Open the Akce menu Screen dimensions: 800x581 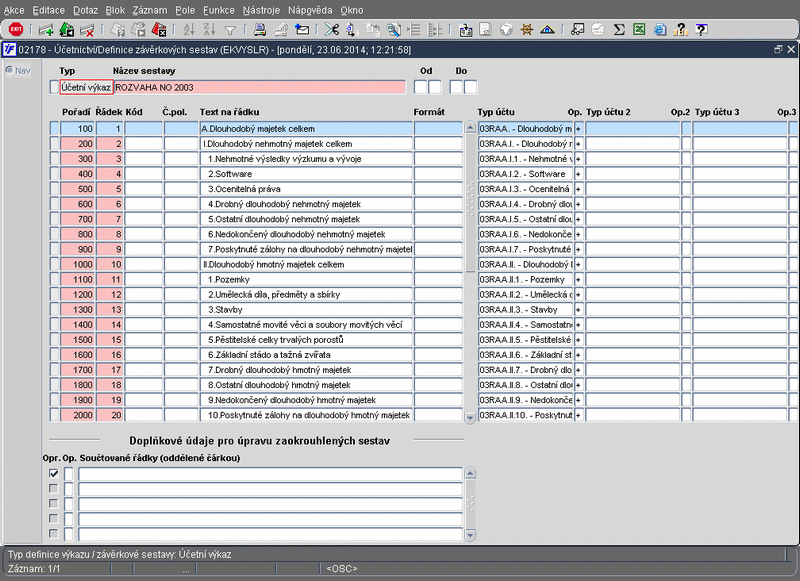tap(14, 10)
